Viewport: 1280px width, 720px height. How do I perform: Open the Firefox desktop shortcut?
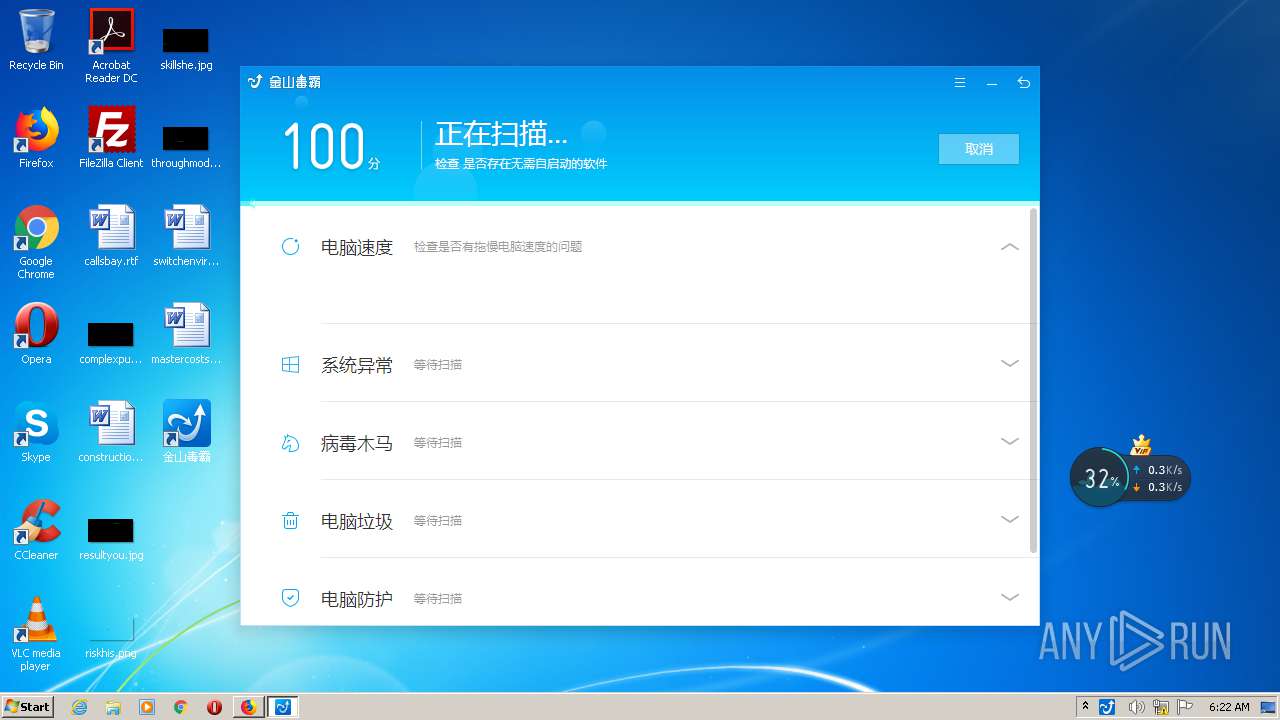[36, 137]
